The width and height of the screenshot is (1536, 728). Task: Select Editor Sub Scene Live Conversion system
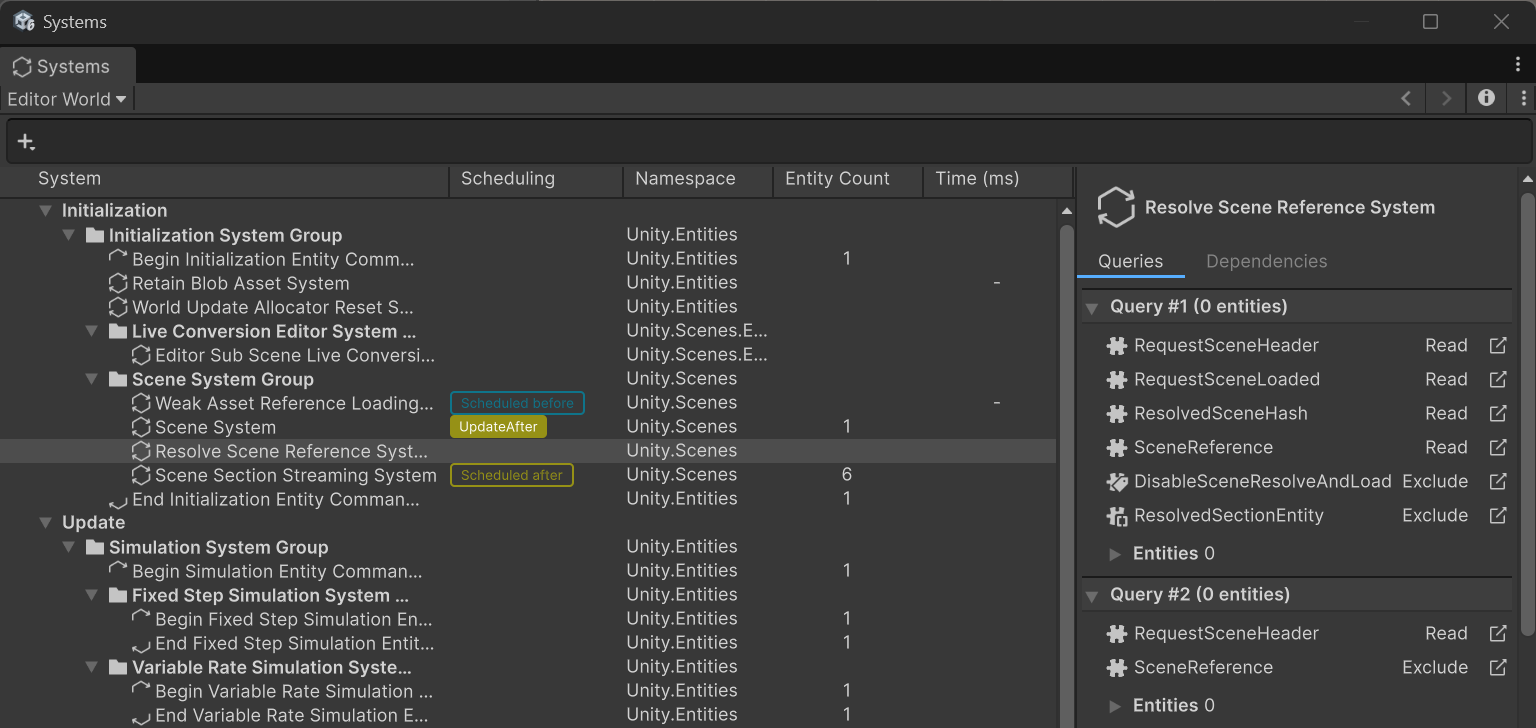click(528, 355)
